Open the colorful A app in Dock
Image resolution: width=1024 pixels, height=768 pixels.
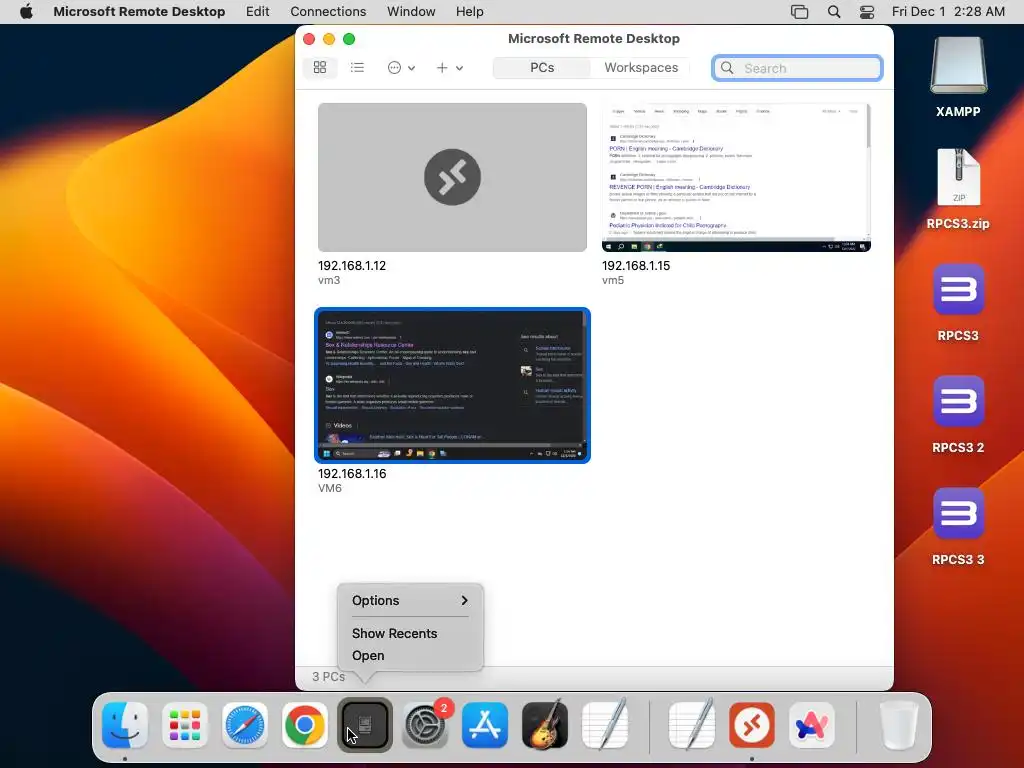click(812, 725)
